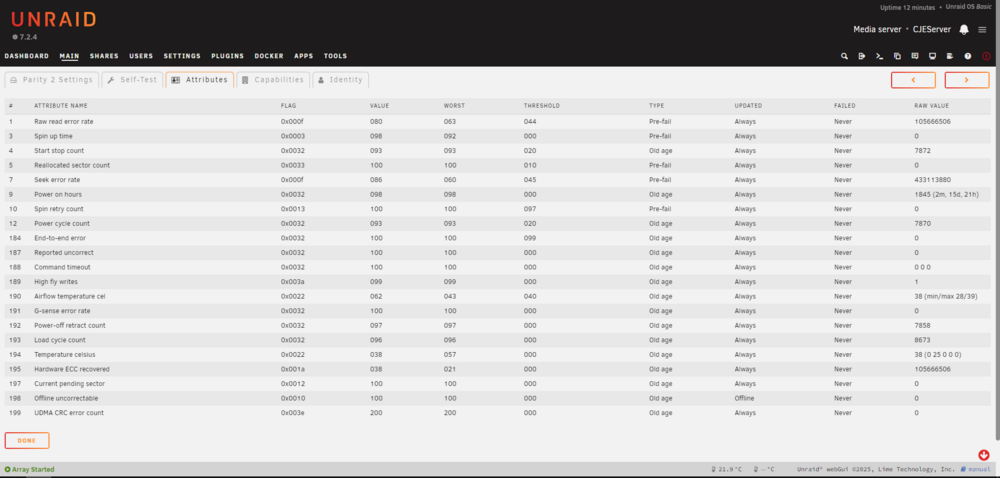Click the RAW VALUE column header
Screen dimensions: 1000x478
pos(931,106)
